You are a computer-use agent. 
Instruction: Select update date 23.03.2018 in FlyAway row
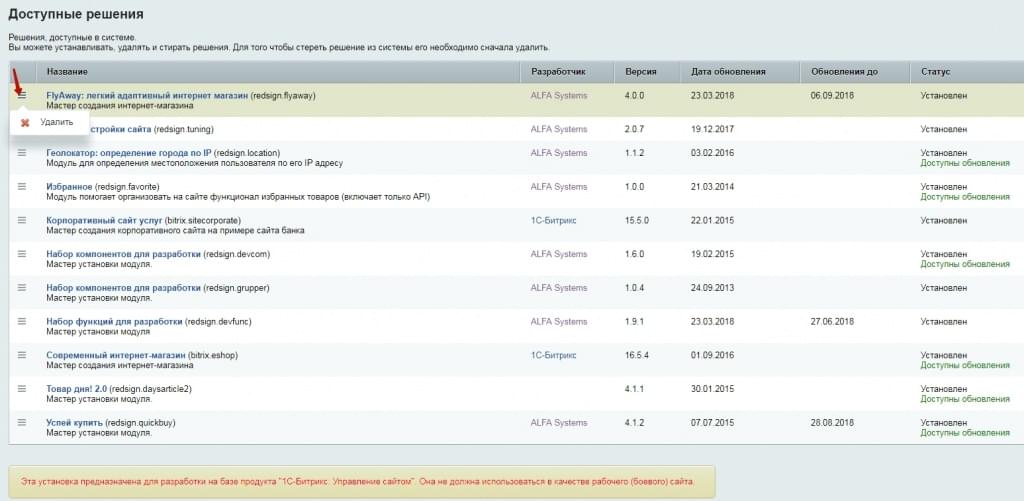[712, 95]
